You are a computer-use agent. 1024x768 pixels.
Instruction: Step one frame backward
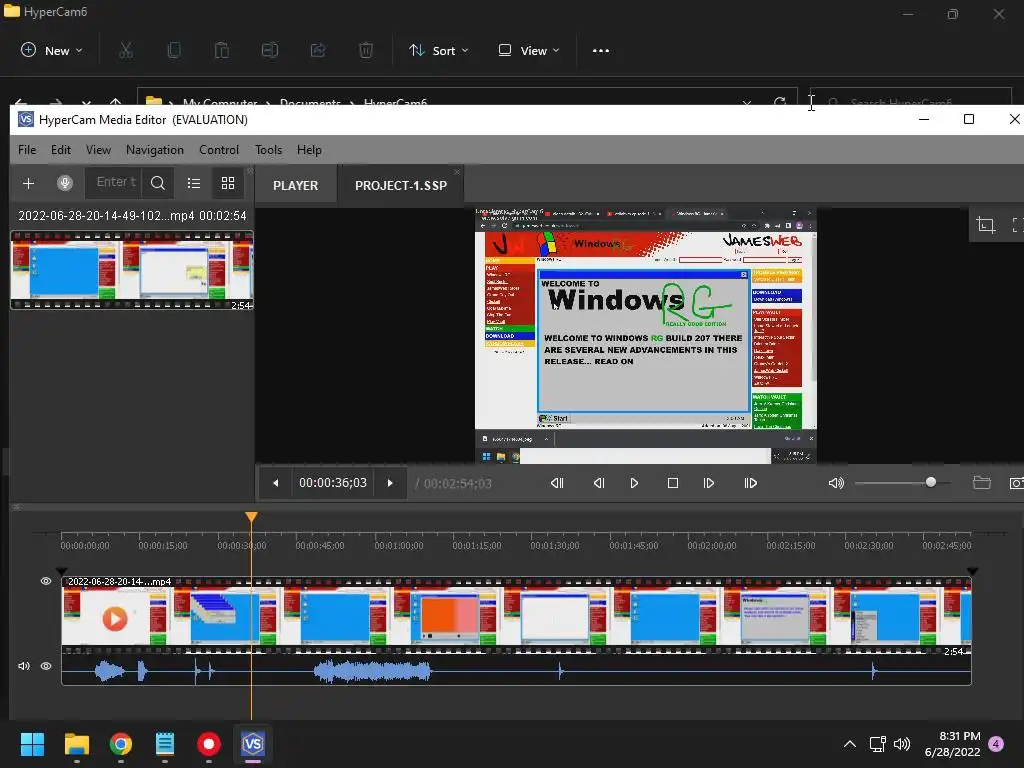point(599,483)
